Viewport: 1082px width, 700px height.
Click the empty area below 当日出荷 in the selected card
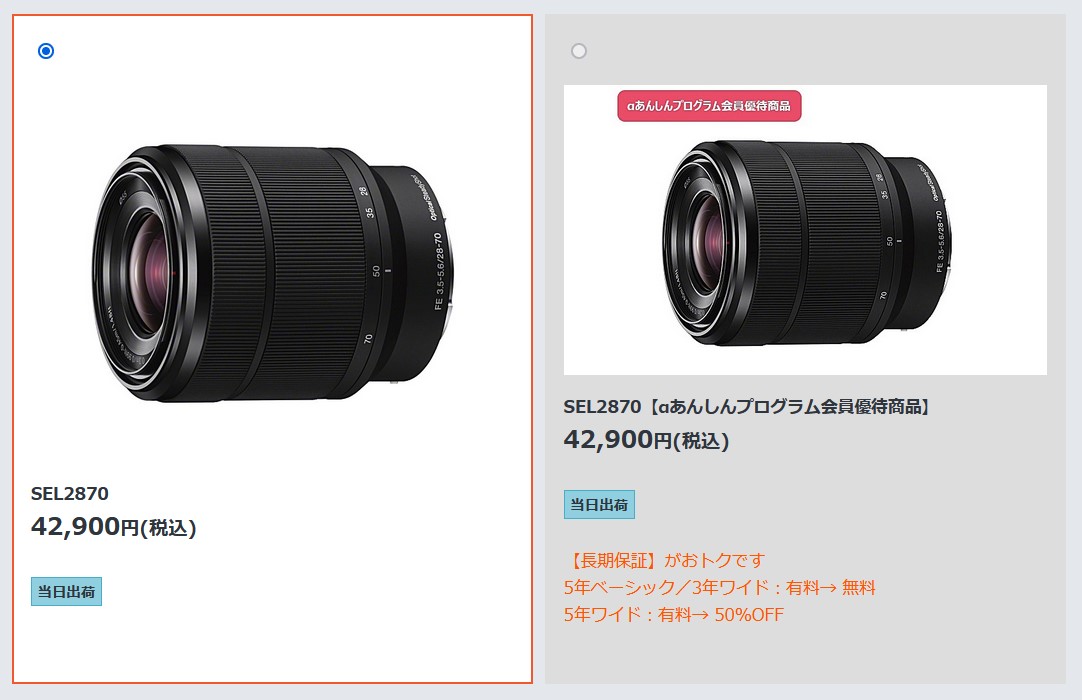[x=273, y=645]
